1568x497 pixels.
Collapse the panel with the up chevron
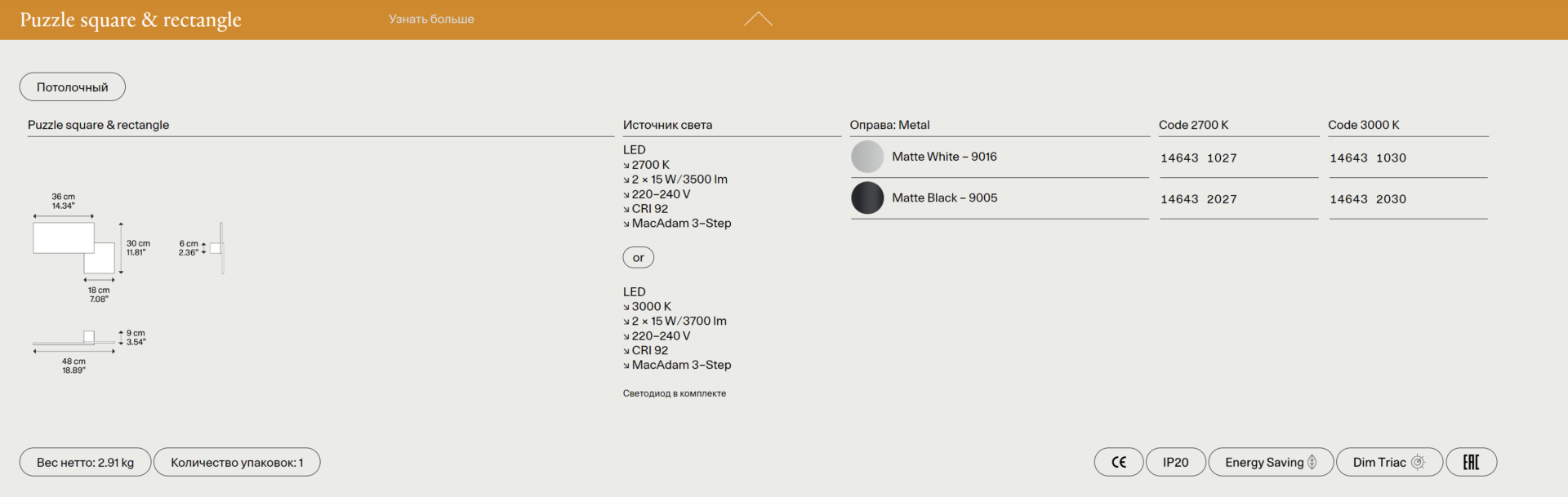pos(758,19)
